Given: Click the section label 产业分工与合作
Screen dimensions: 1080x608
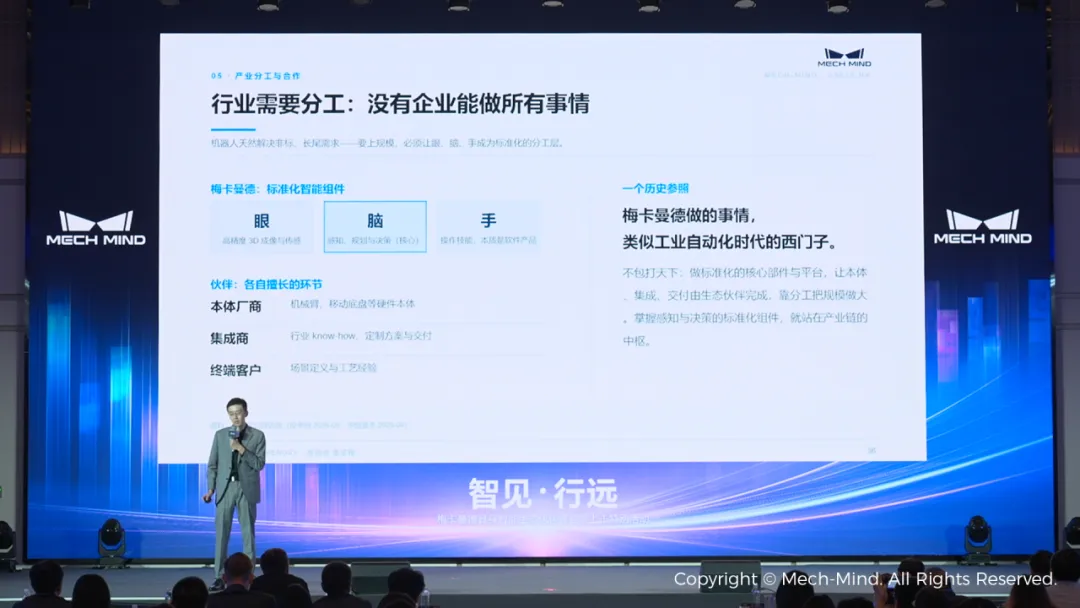Looking at the screenshot, I should pyautogui.click(x=267, y=76).
